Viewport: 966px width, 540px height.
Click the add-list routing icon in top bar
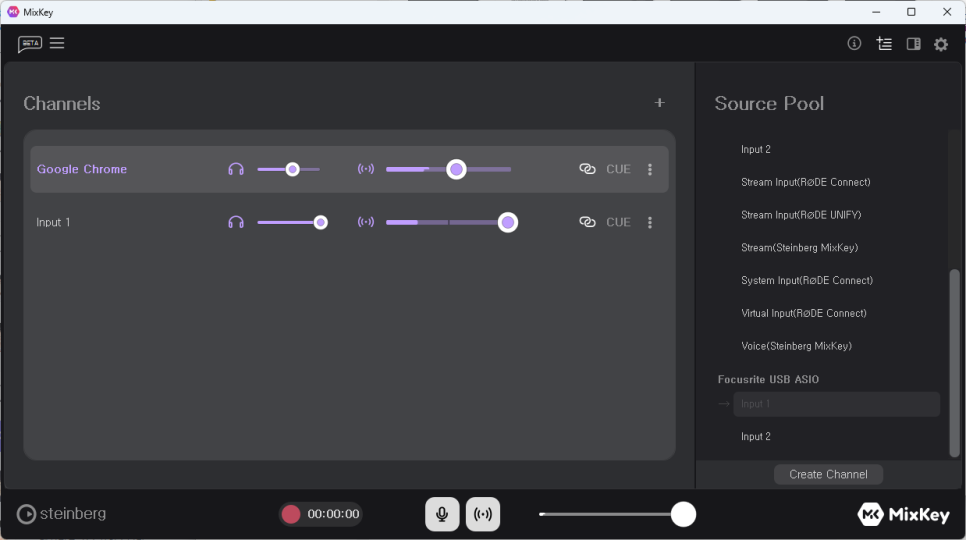tap(884, 44)
